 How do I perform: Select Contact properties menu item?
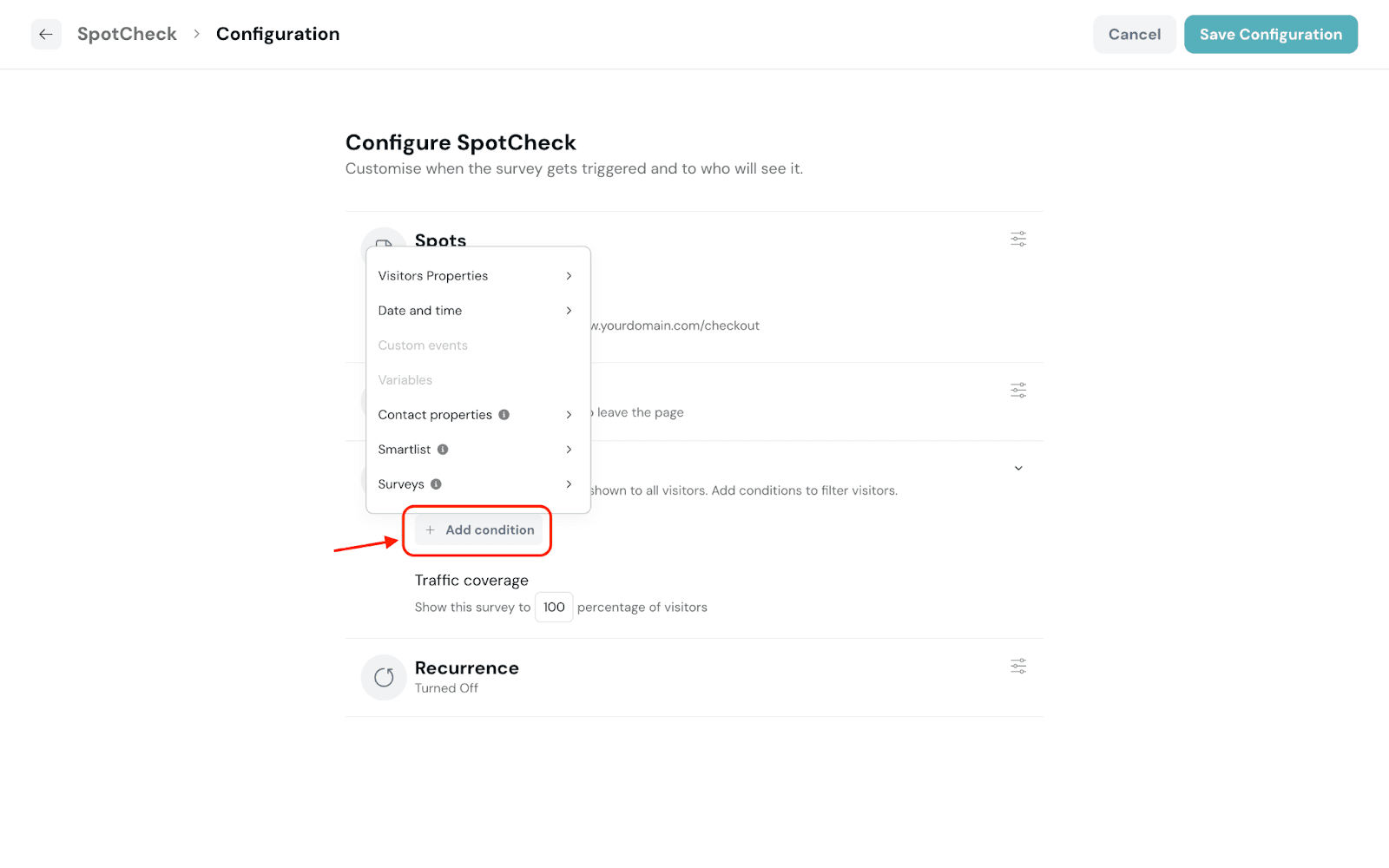point(435,415)
